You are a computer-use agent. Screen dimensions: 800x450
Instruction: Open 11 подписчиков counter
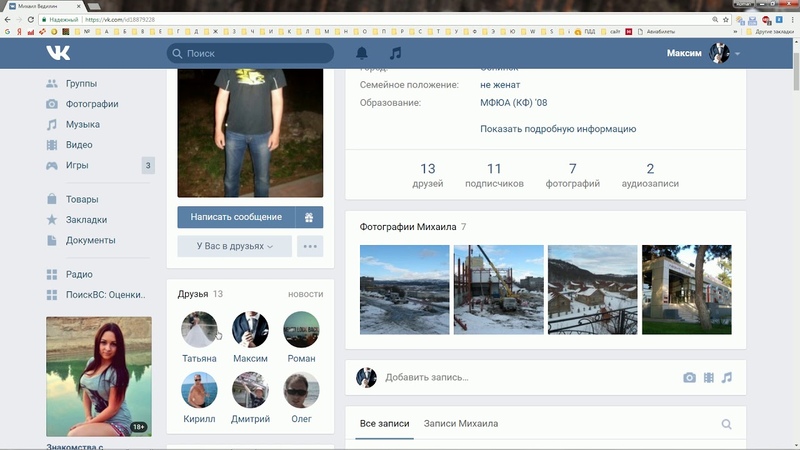pyautogui.click(x=494, y=175)
